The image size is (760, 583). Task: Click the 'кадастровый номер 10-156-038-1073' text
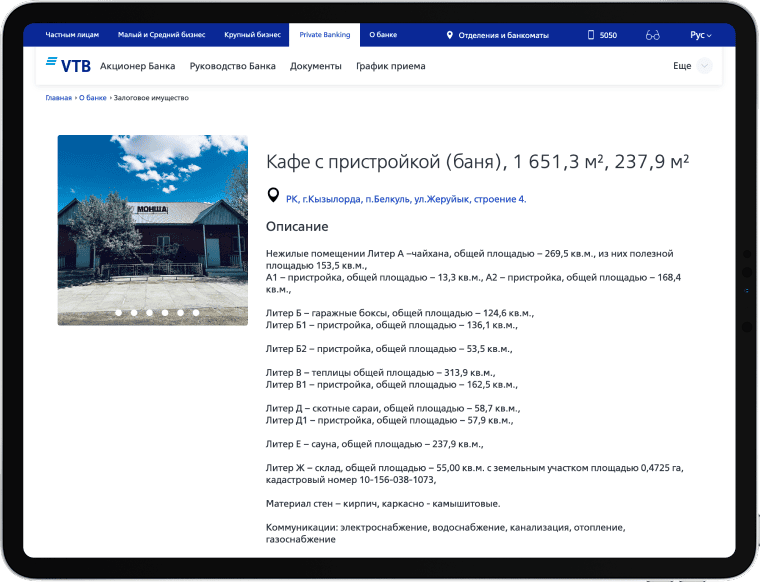tap(350, 480)
